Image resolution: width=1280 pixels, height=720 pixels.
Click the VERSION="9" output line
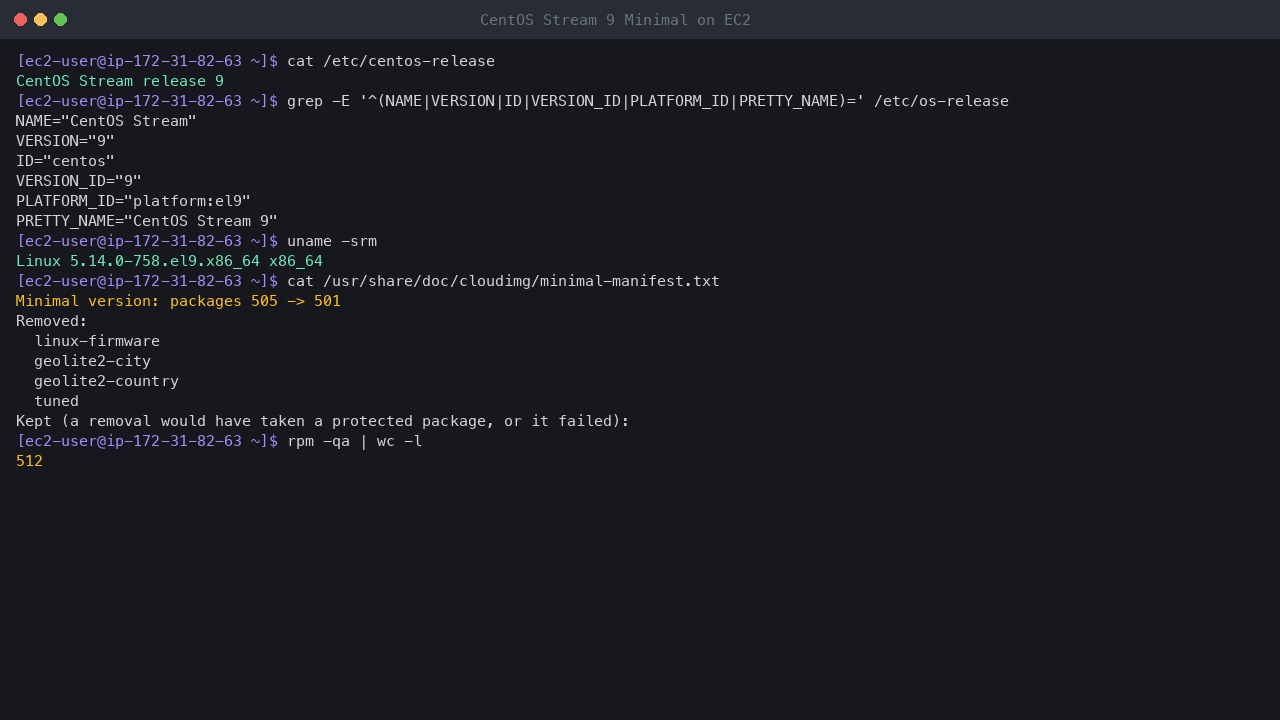point(65,141)
